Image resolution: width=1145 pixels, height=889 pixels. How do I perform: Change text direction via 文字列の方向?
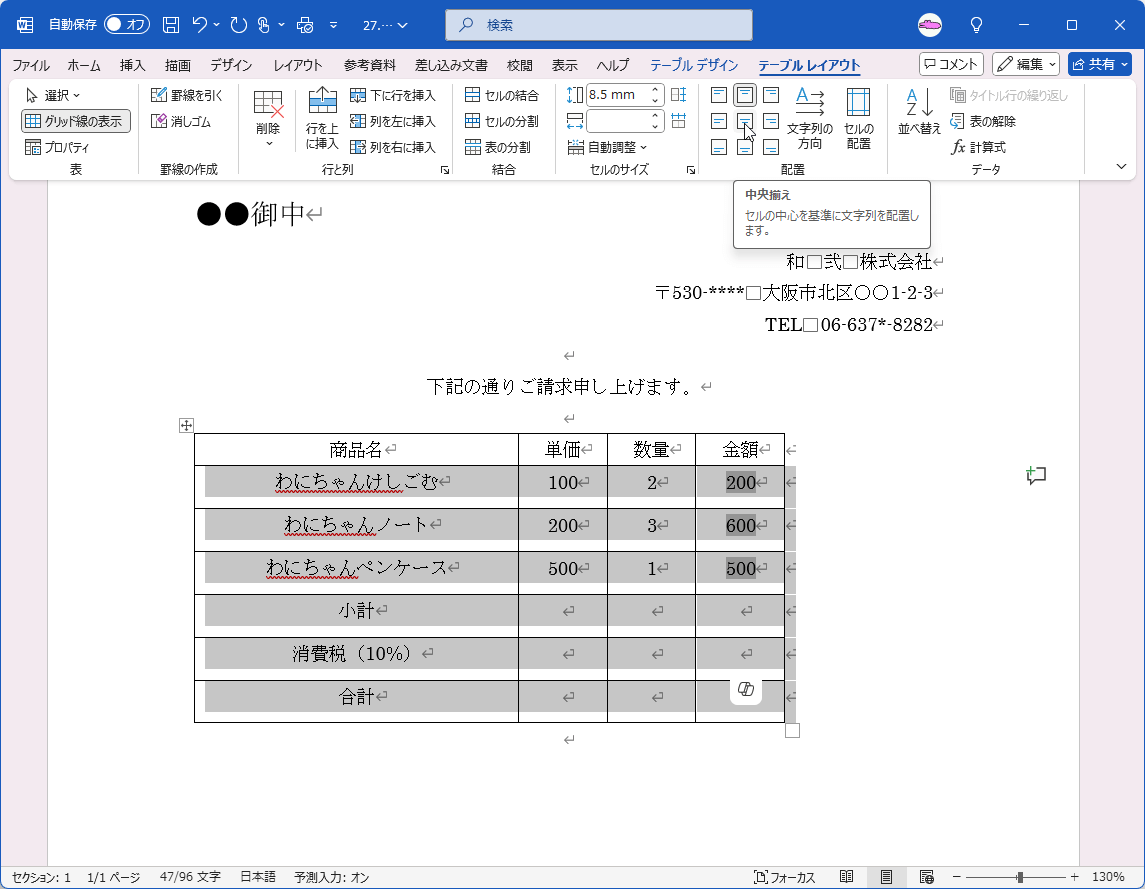[808, 118]
